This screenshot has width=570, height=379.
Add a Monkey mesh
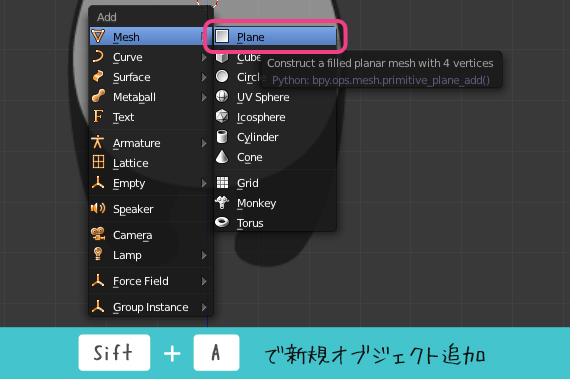click(275, 203)
